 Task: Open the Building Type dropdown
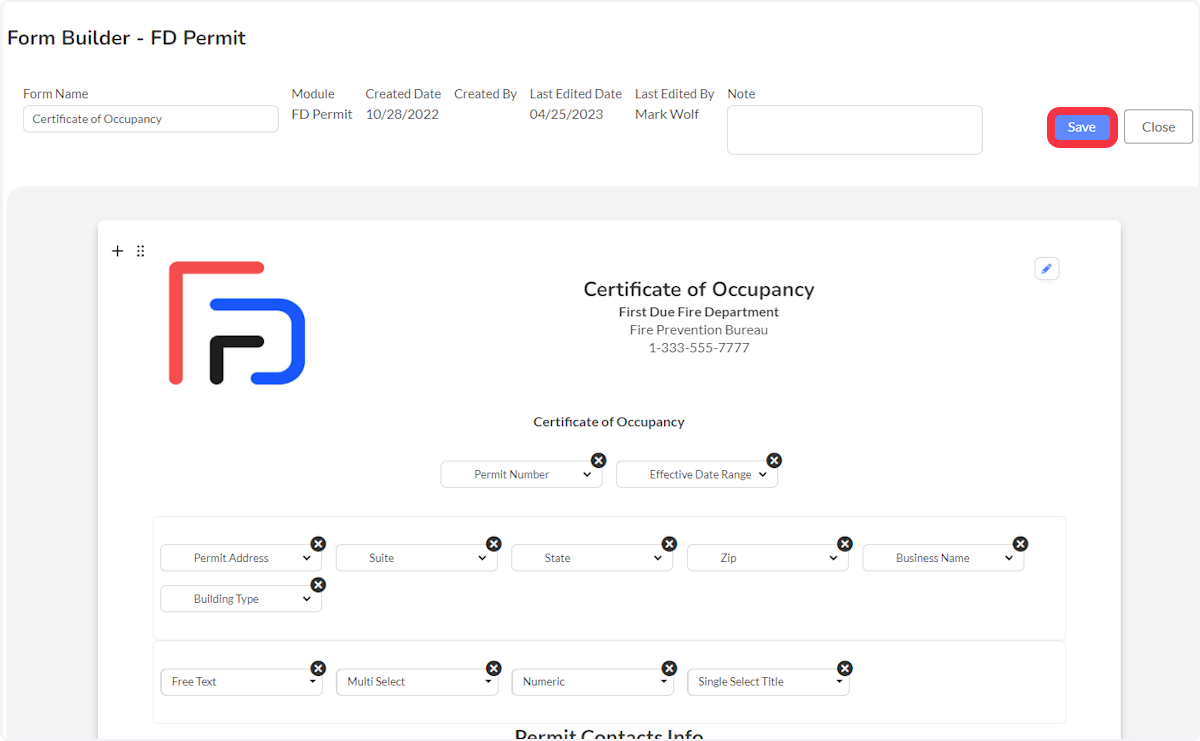tap(241, 599)
